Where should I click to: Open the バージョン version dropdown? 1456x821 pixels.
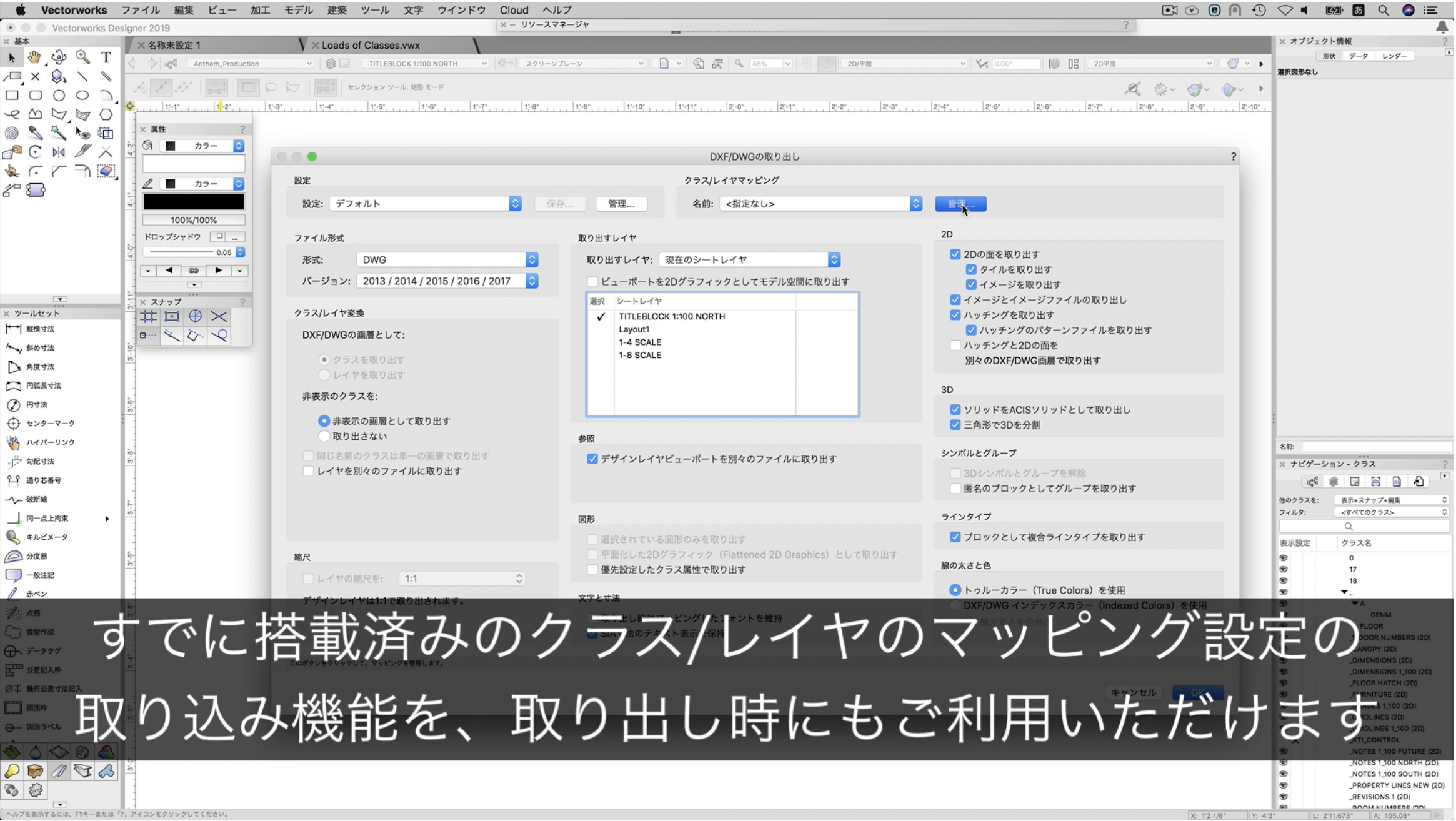(x=447, y=282)
